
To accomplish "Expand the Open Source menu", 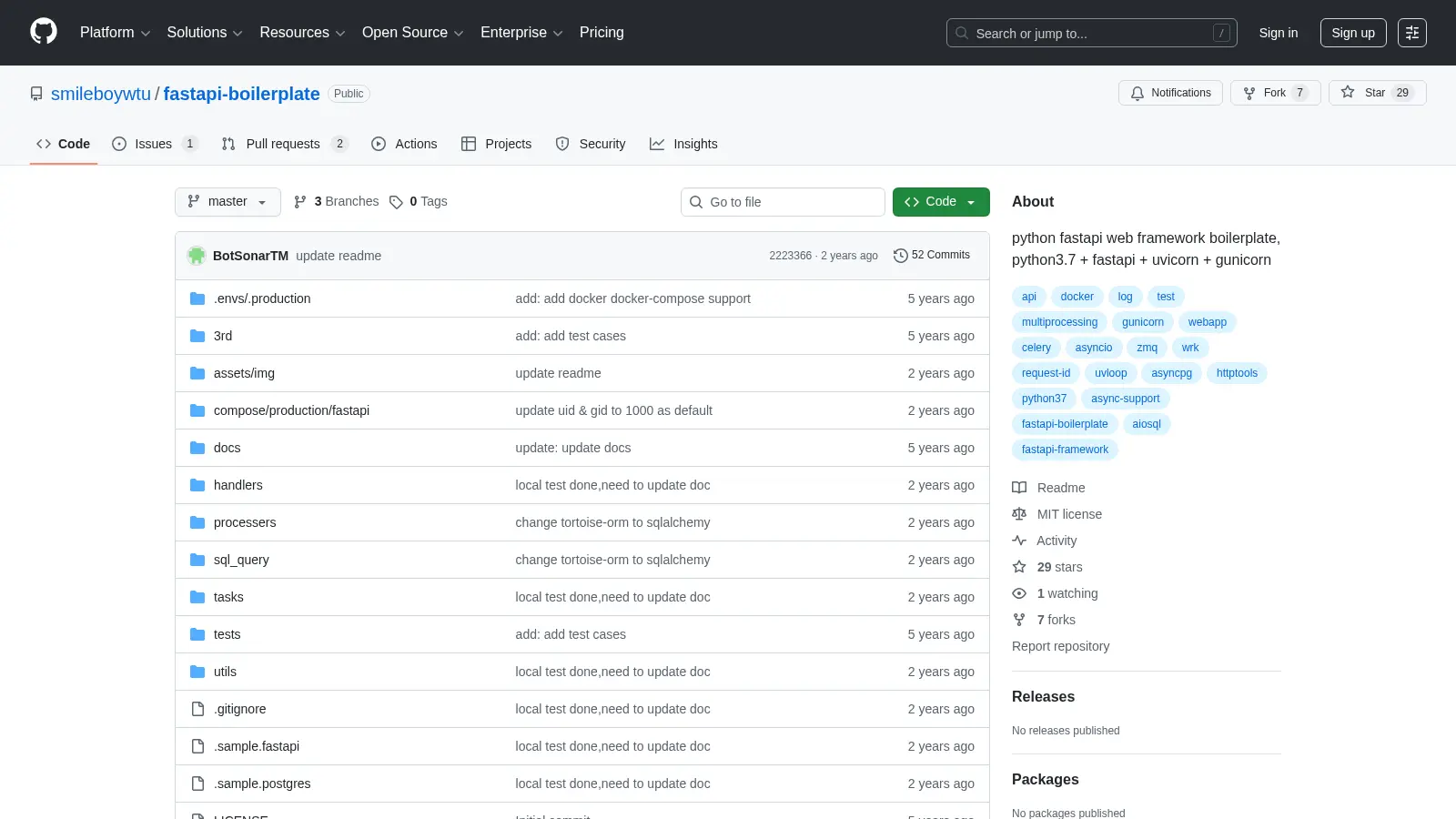I will (x=413, y=33).
